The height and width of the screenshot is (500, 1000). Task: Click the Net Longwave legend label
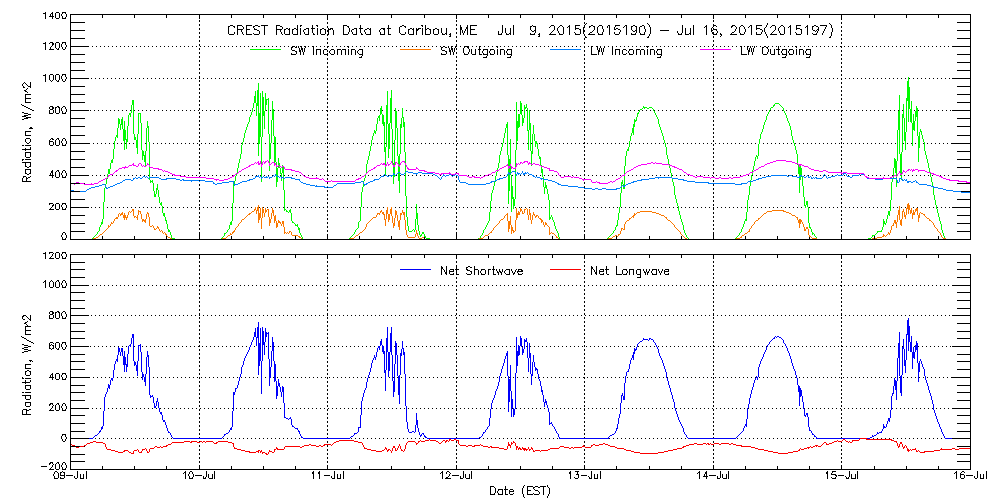pyautogui.click(x=629, y=271)
